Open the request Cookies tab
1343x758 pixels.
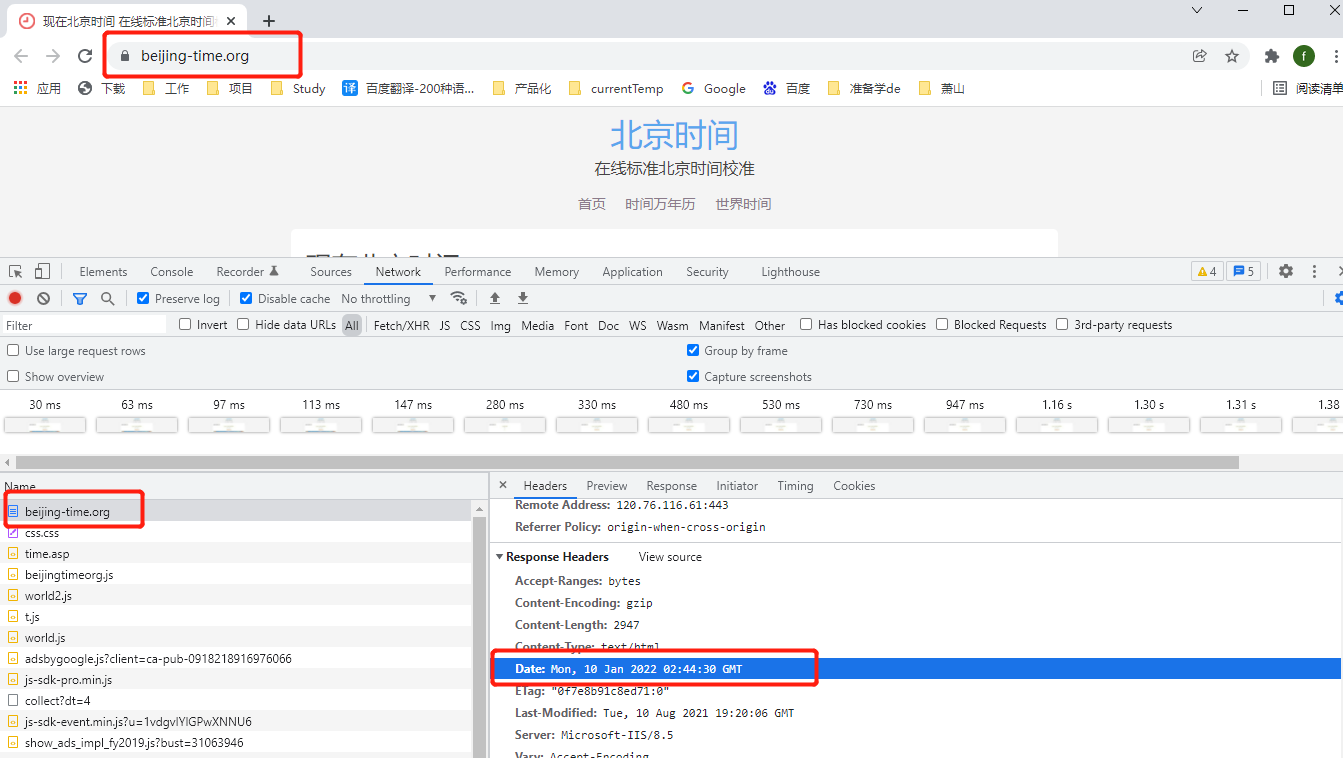854,485
